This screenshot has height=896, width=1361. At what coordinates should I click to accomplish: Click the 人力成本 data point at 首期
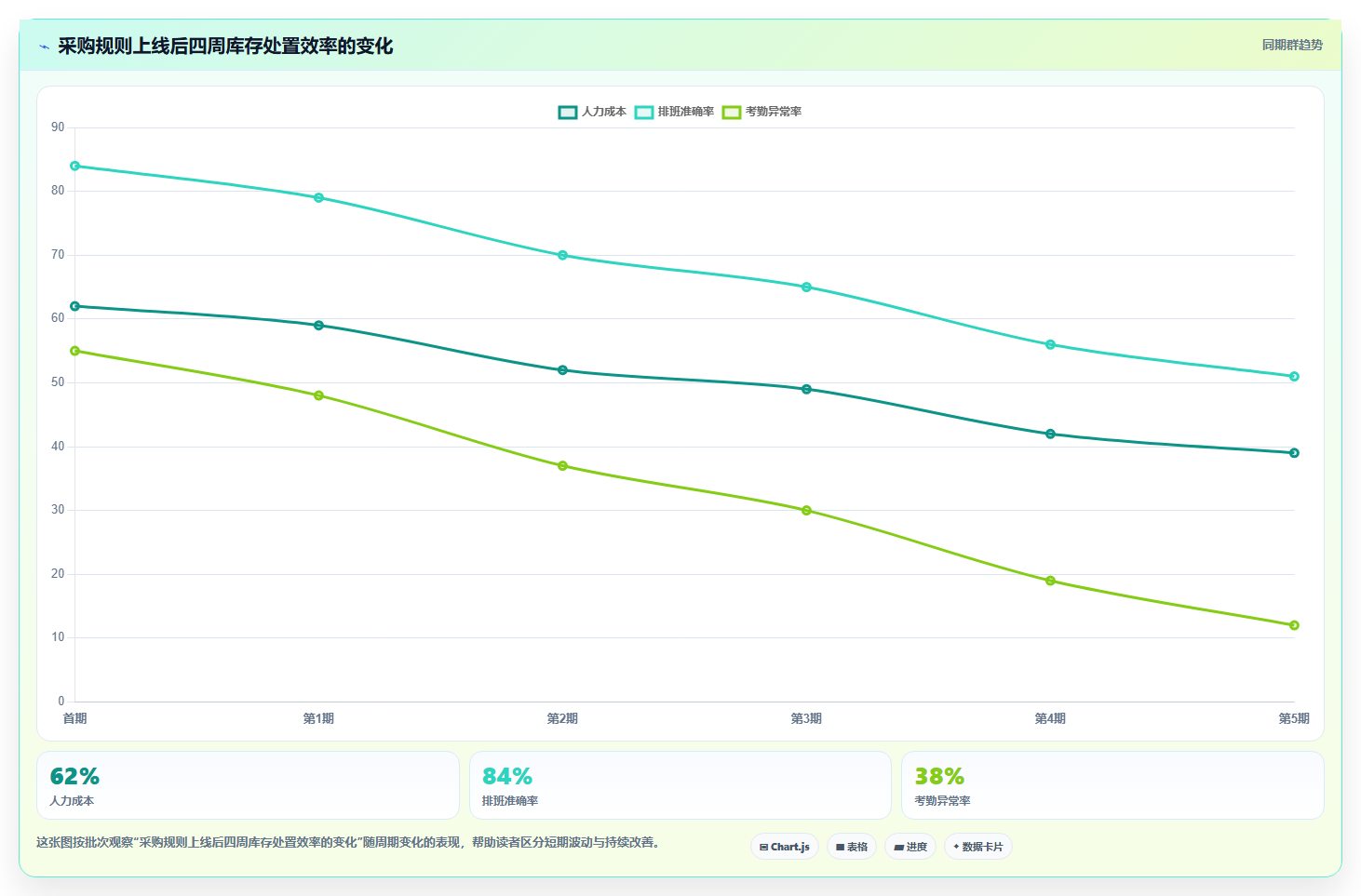tap(75, 306)
